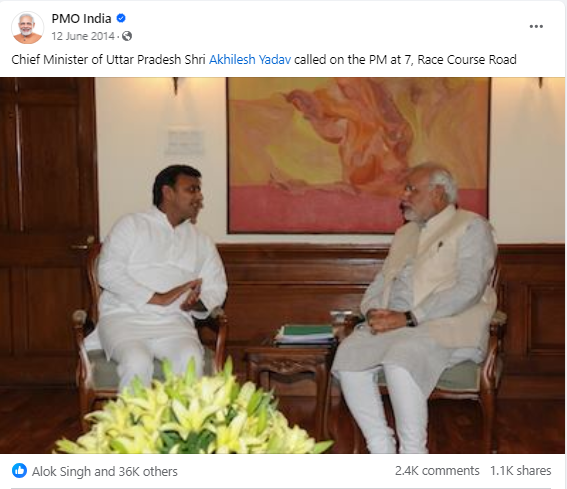Open the 2.4K comments list
Image resolution: width=567 pixels, height=489 pixels.
pyautogui.click(x=437, y=471)
